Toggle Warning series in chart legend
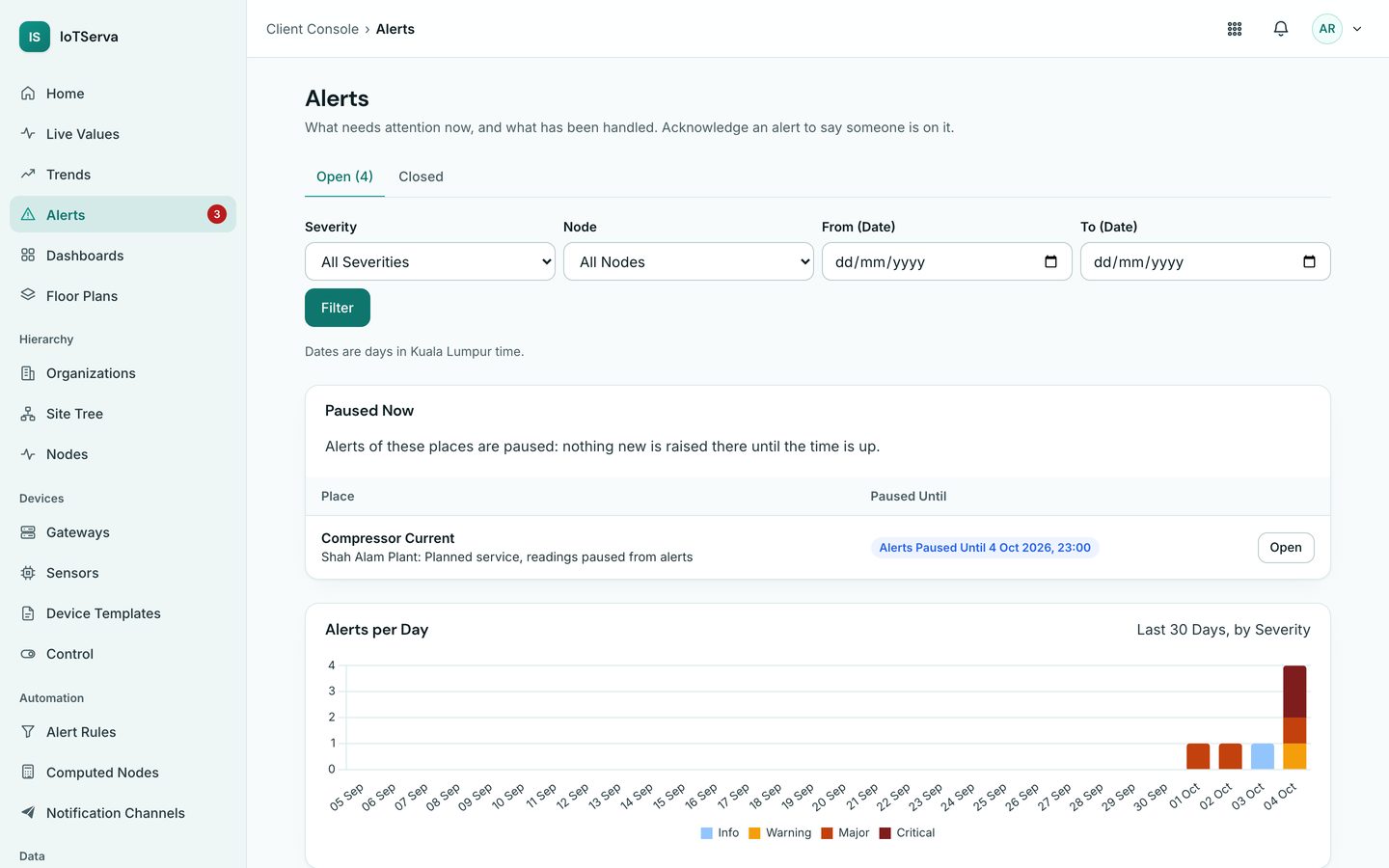 780,832
